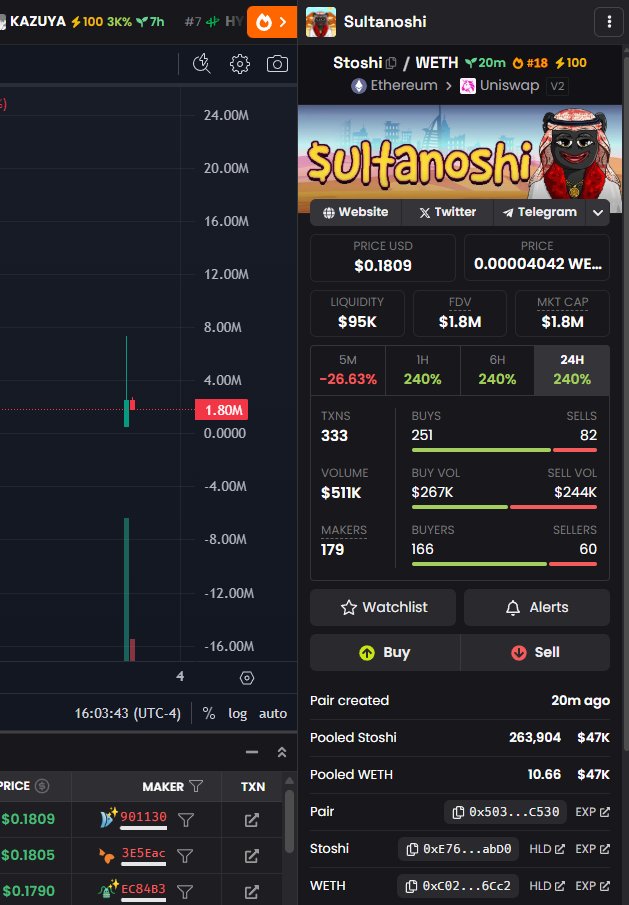Click the buyers versus sellers ratio bar
The width and height of the screenshot is (629, 905).
(504, 564)
